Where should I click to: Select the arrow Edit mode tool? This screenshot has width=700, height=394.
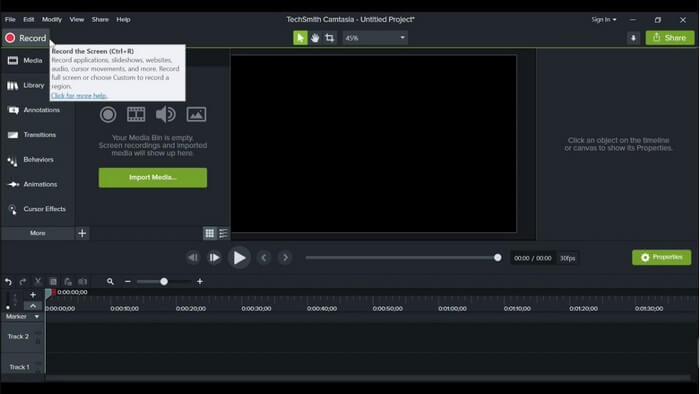[x=300, y=38]
